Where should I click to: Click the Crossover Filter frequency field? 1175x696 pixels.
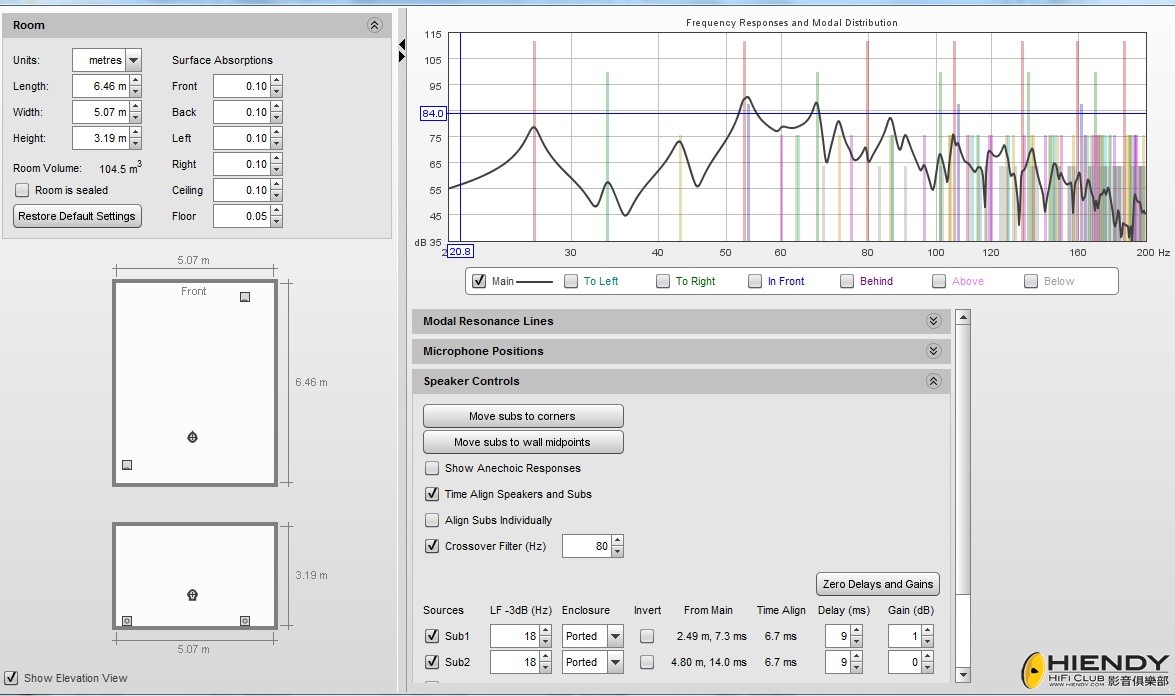tap(586, 546)
